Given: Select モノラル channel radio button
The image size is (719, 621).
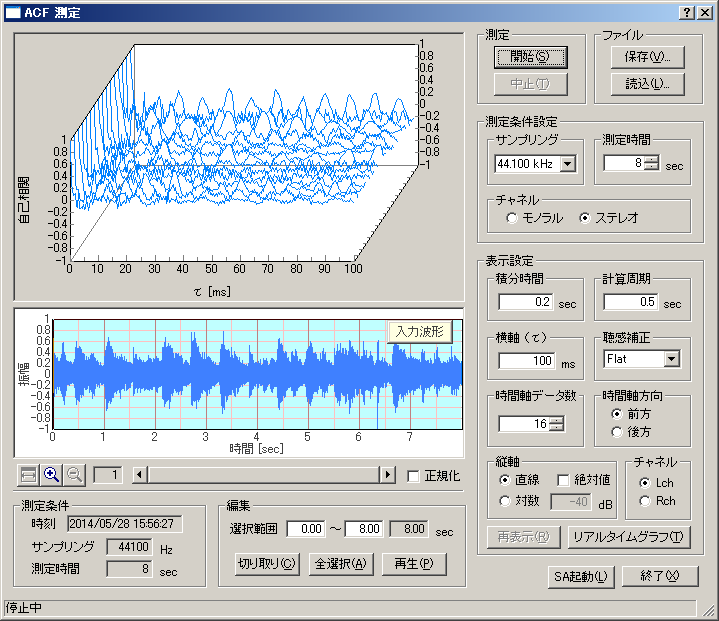Looking at the screenshot, I should 512,218.
